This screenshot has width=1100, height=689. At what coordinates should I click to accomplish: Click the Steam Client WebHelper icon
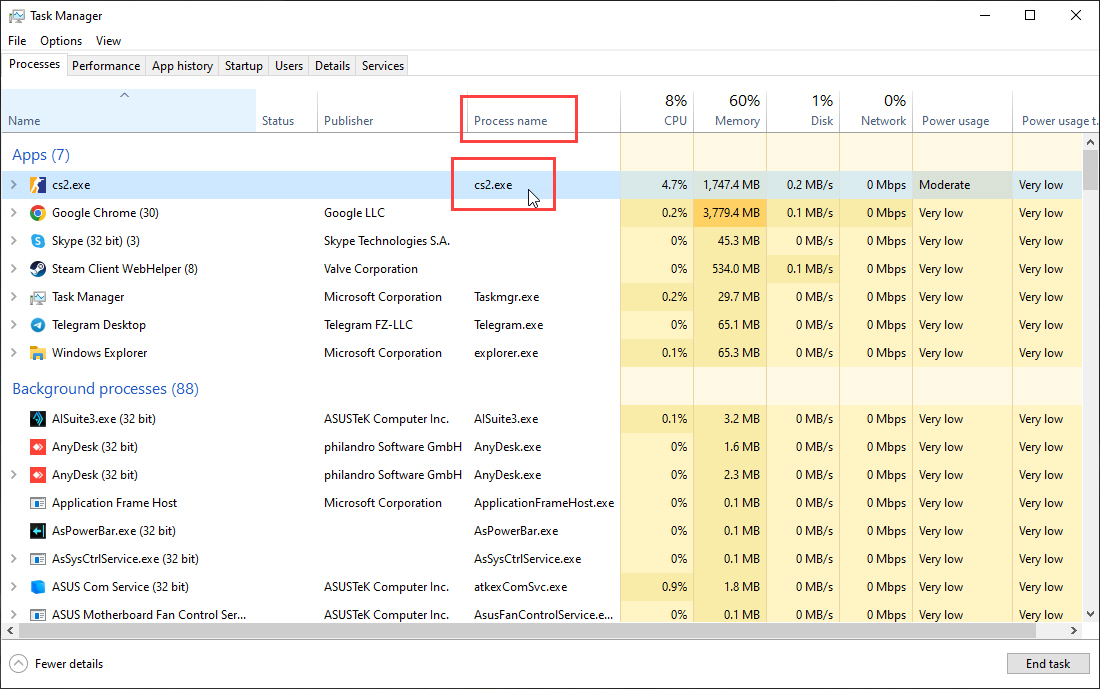[x=38, y=269]
